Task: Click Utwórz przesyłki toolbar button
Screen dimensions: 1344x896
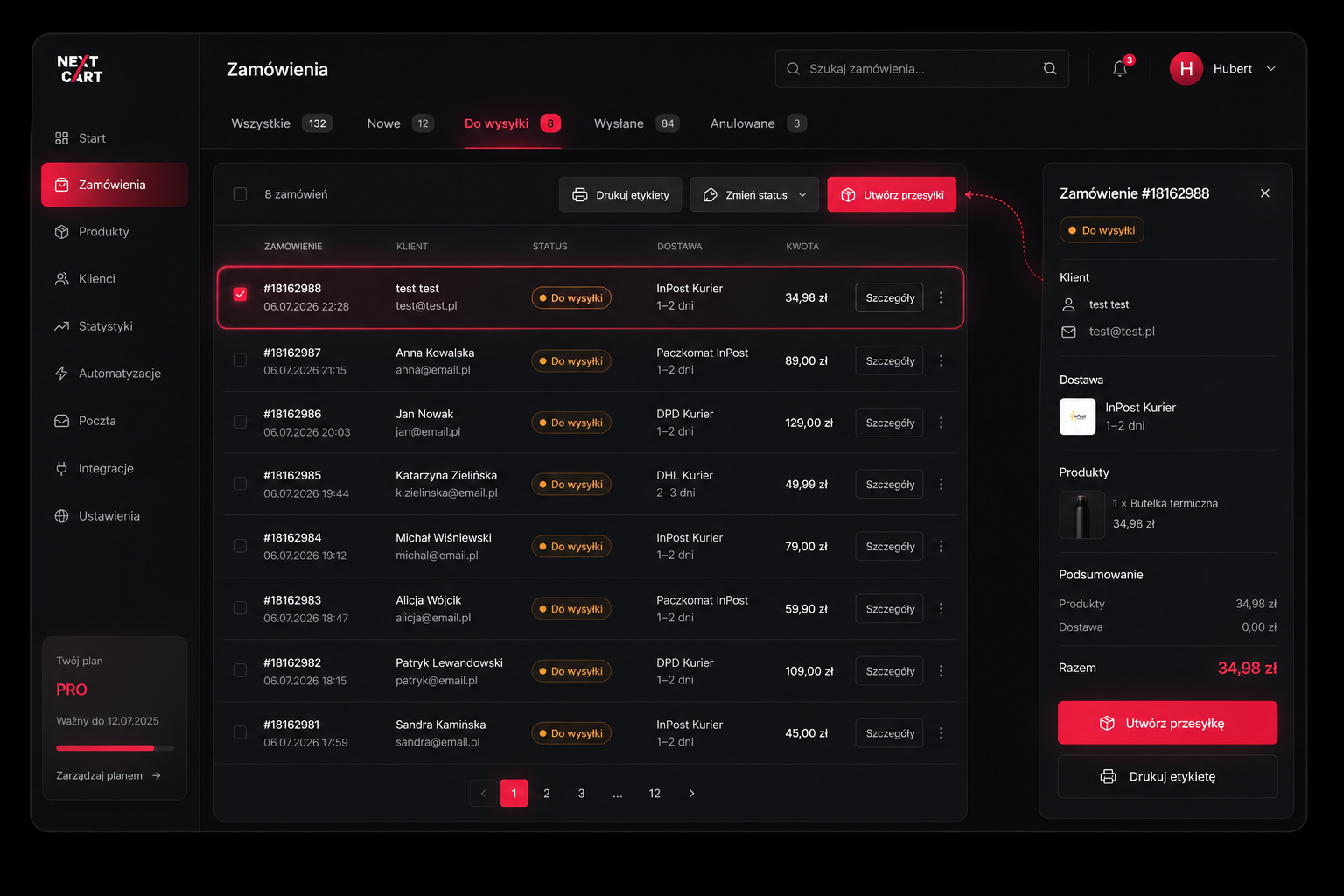Action: 892,194
